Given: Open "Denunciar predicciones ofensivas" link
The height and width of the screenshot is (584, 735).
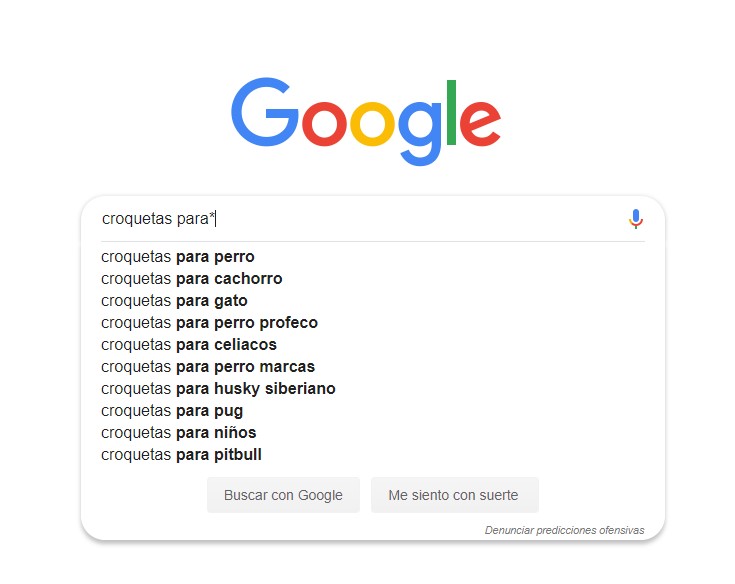Looking at the screenshot, I should (x=564, y=530).
